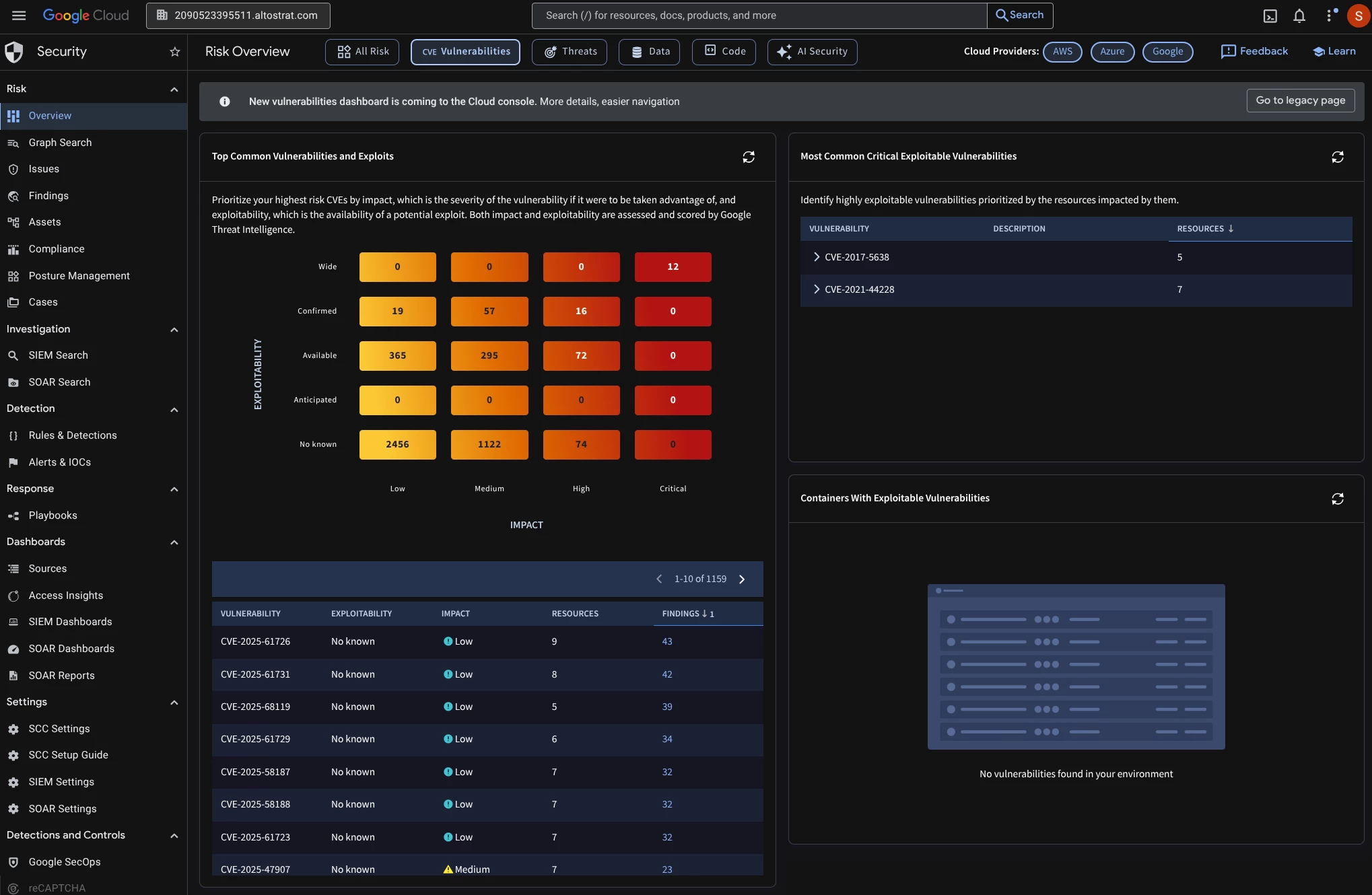Image resolution: width=1372 pixels, height=895 pixels.
Task: Go to next page of vulnerabilities table
Action: pyautogui.click(x=742, y=579)
